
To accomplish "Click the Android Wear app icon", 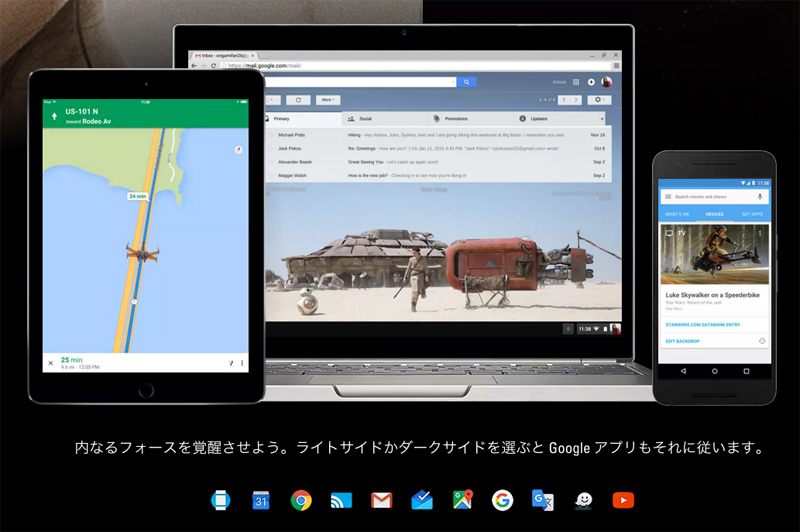I will coord(220,500).
